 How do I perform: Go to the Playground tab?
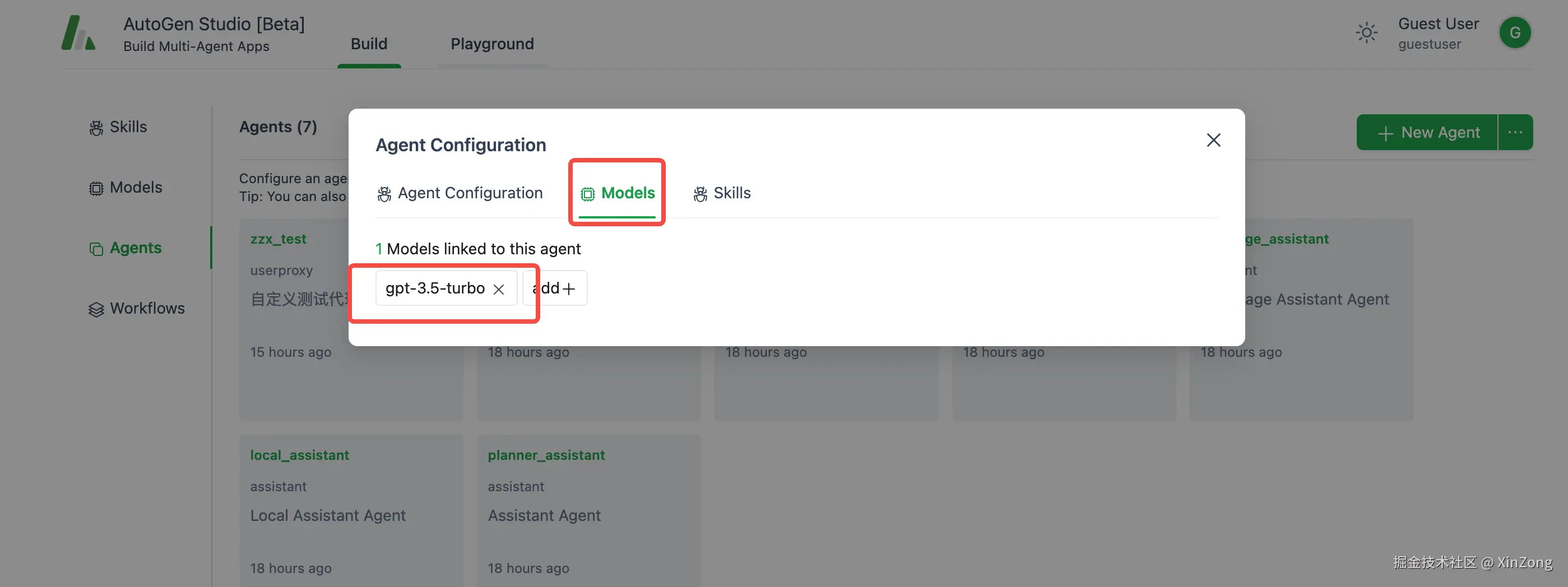click(492, 44)
